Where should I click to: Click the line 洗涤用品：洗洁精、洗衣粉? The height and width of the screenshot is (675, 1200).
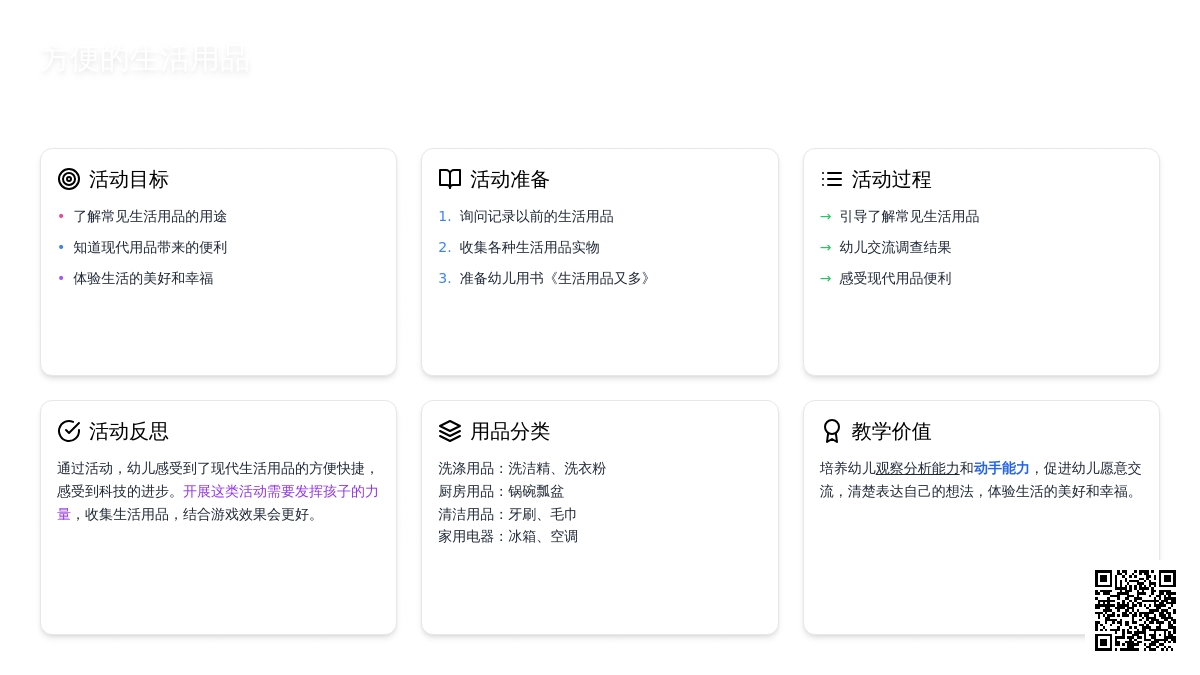click(522, 468)
